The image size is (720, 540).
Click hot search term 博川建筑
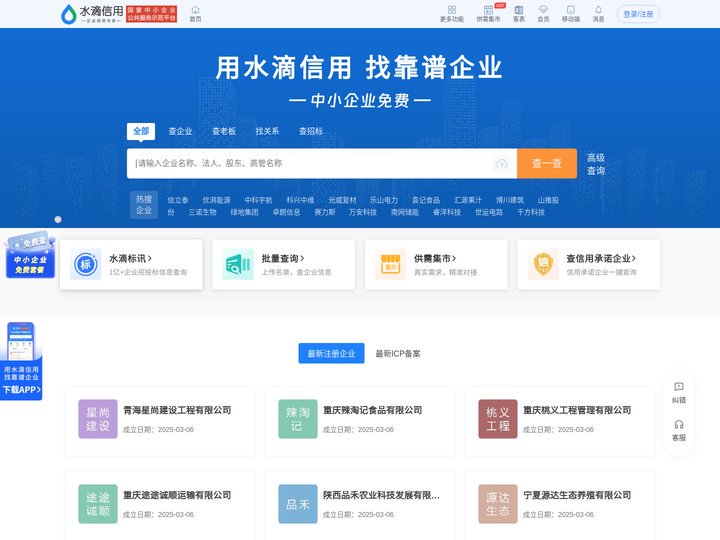click(x=510, y=200)
